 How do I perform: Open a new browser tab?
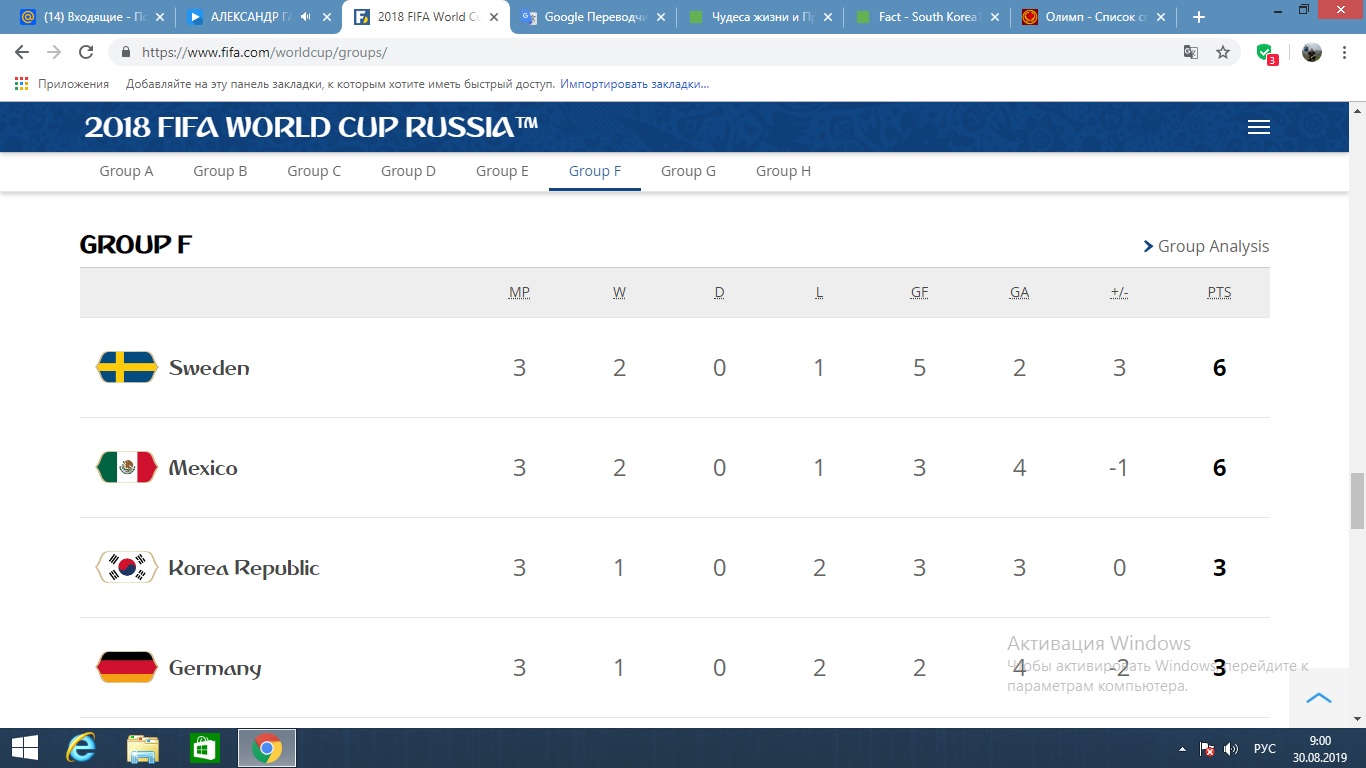coord(1199,17)
